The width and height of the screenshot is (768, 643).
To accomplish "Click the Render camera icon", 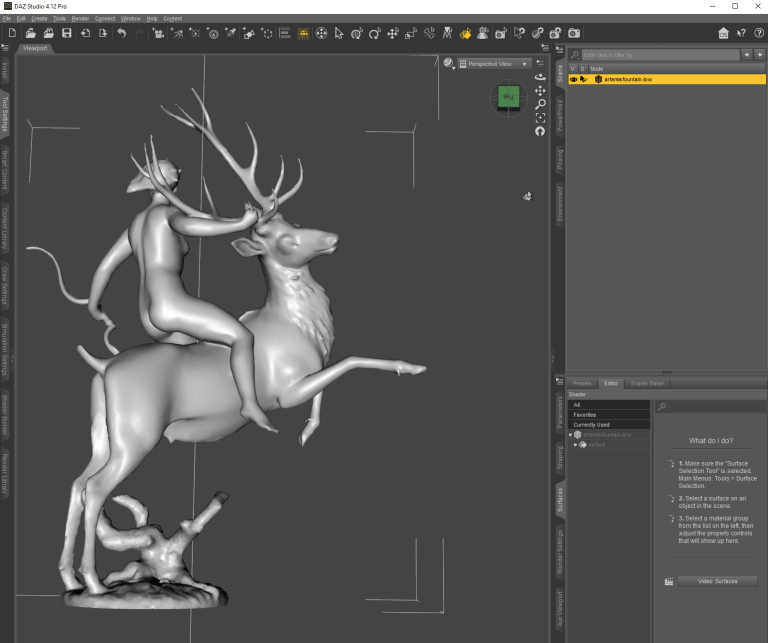I will (574, 33).
